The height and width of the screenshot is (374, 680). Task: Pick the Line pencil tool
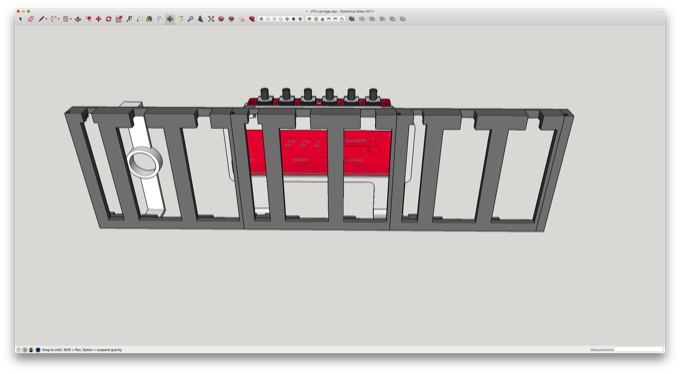click(41, 19)
